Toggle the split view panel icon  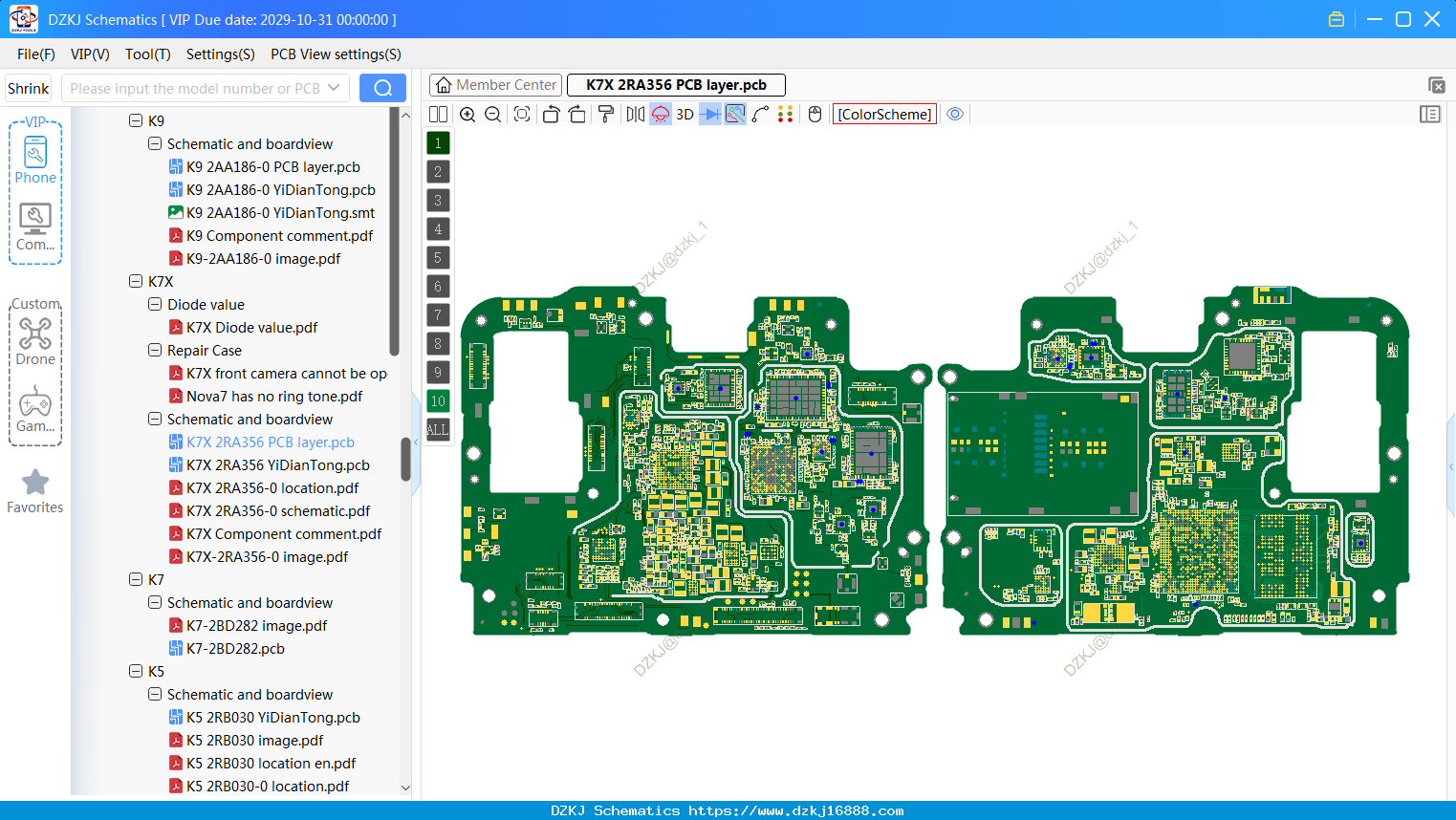(x=438, y=115)
